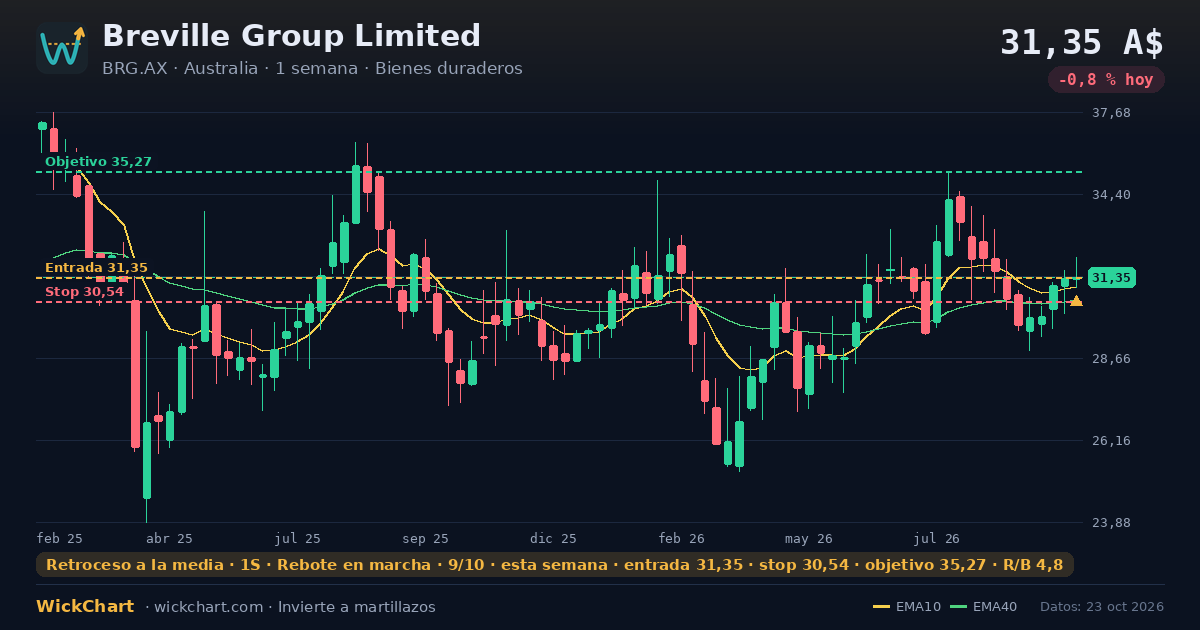Click the abr 25 date label

tap(169, 538)
